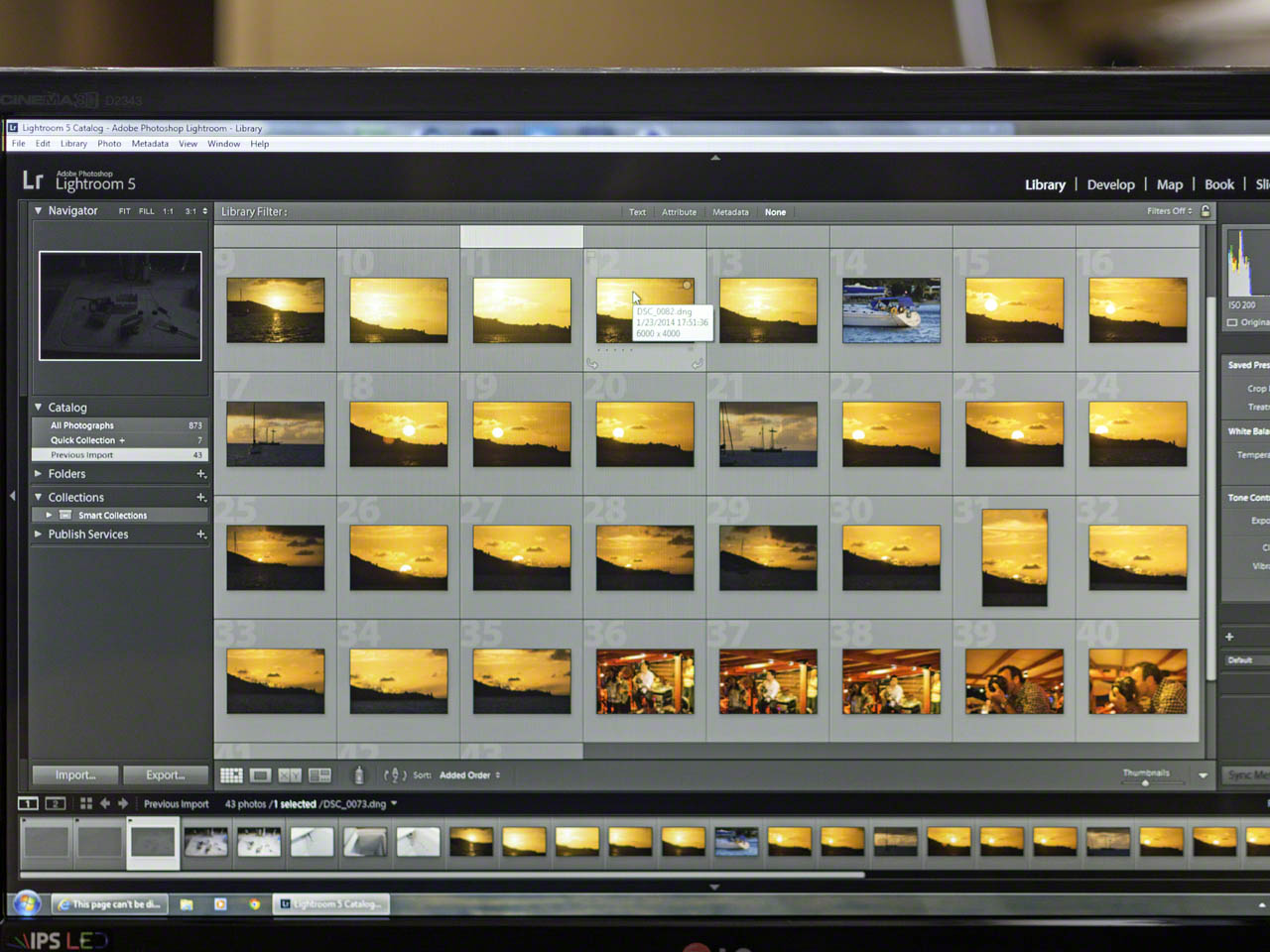Click the sort direction a-z icon
1270x952 pixels.
tap(395, 775)
